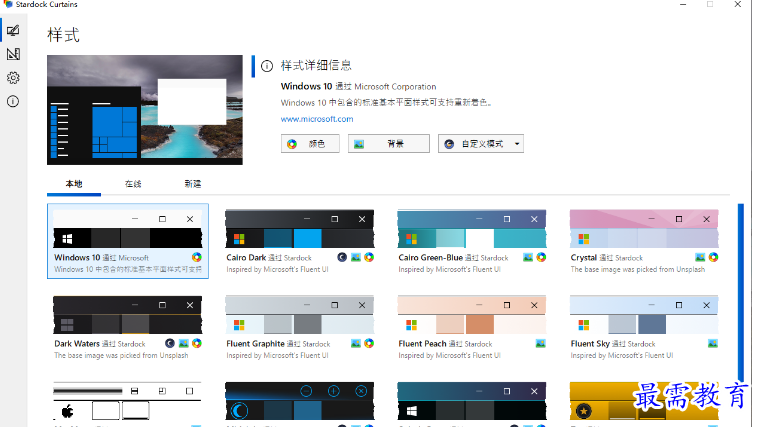Select the crescent moon dark style thumbnail
The height and width of the screenshot is (427, 757).
coord(299,401)
